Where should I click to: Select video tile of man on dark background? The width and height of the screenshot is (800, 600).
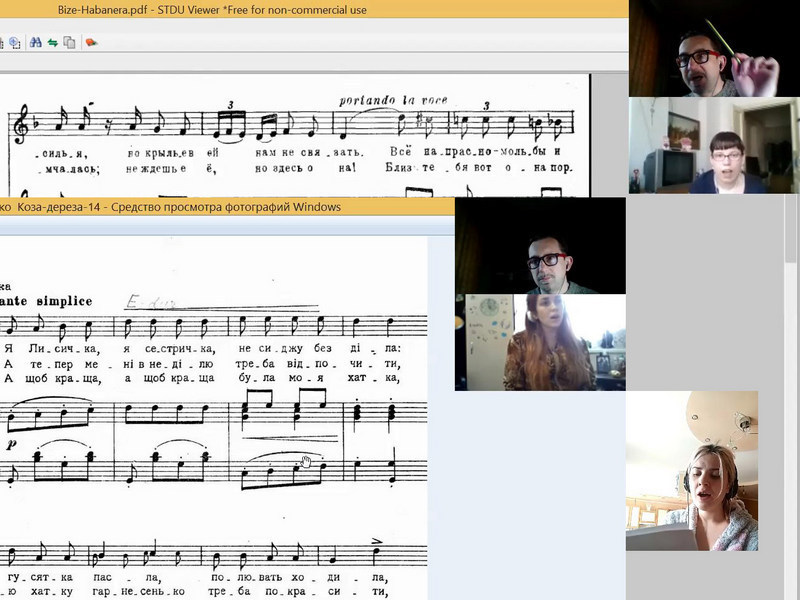click(x=540, y=246)
